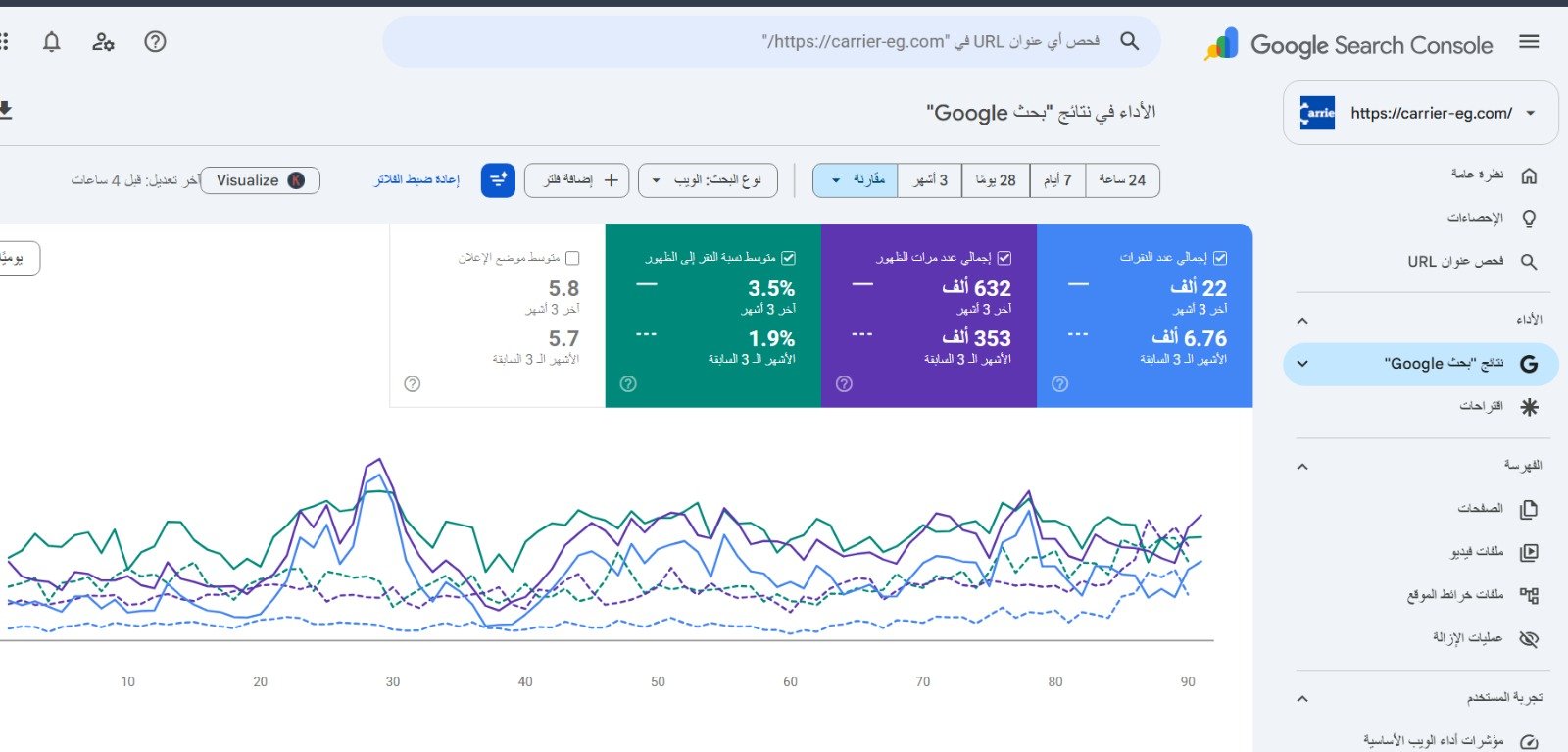Open Pages icon in sidebar
1568x752 pixels.
[x=1529, y=509]
